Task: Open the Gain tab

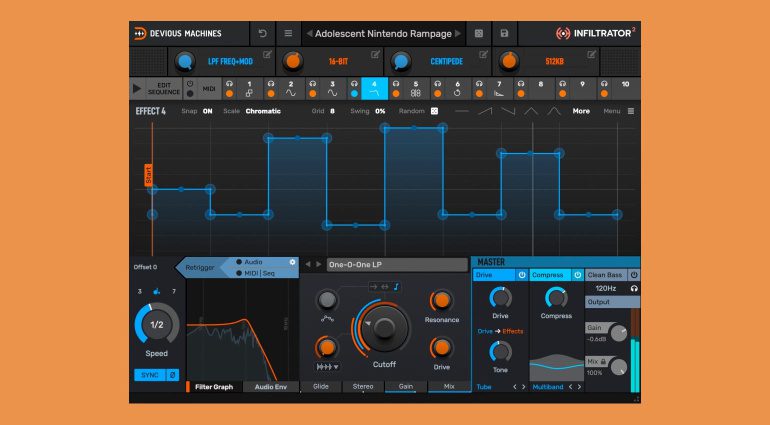Action: [406, 387]
